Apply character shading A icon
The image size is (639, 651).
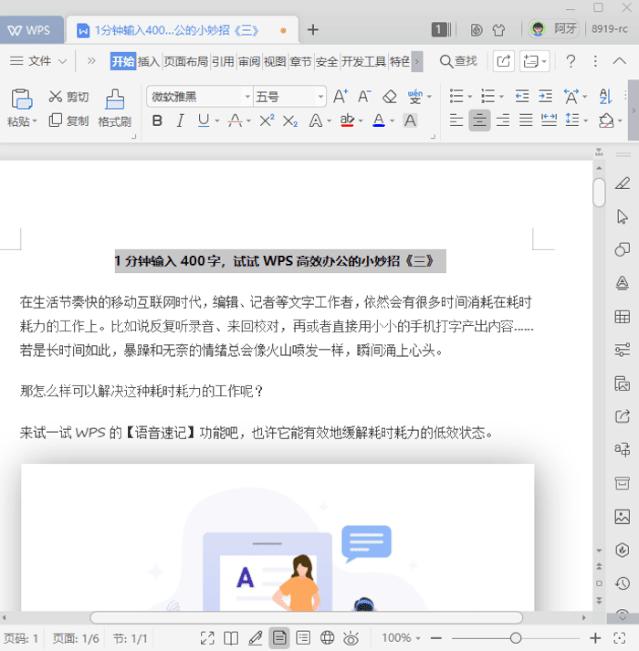410,121
